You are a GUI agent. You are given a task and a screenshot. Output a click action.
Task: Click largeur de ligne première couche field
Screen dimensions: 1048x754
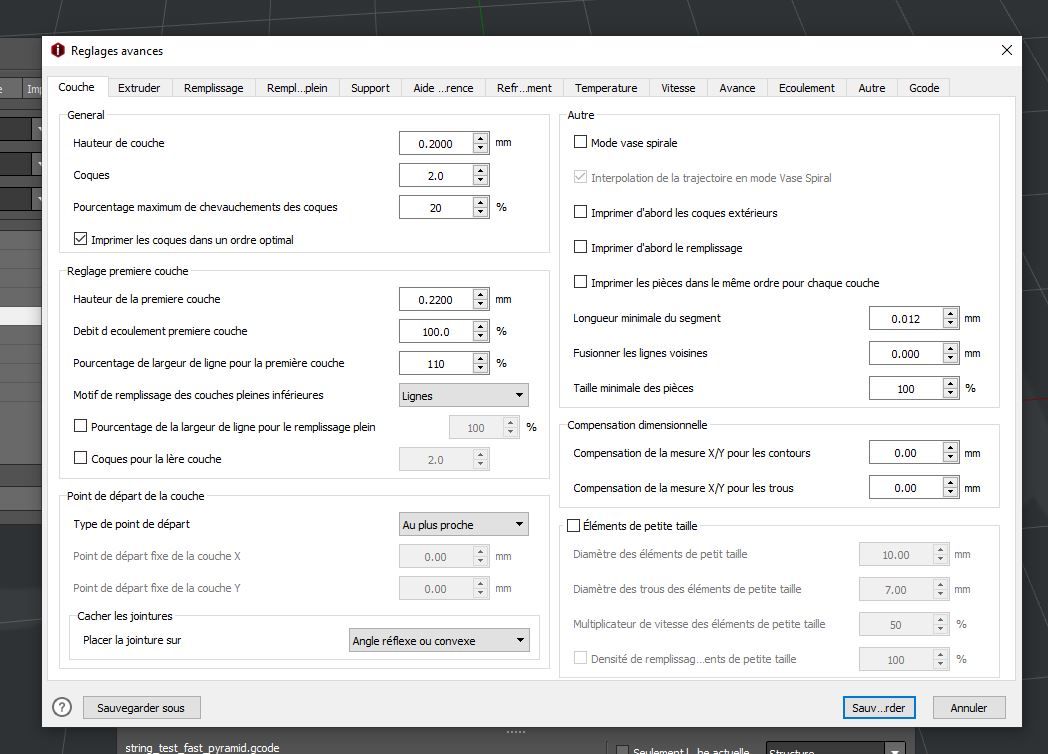click(436, 363)
